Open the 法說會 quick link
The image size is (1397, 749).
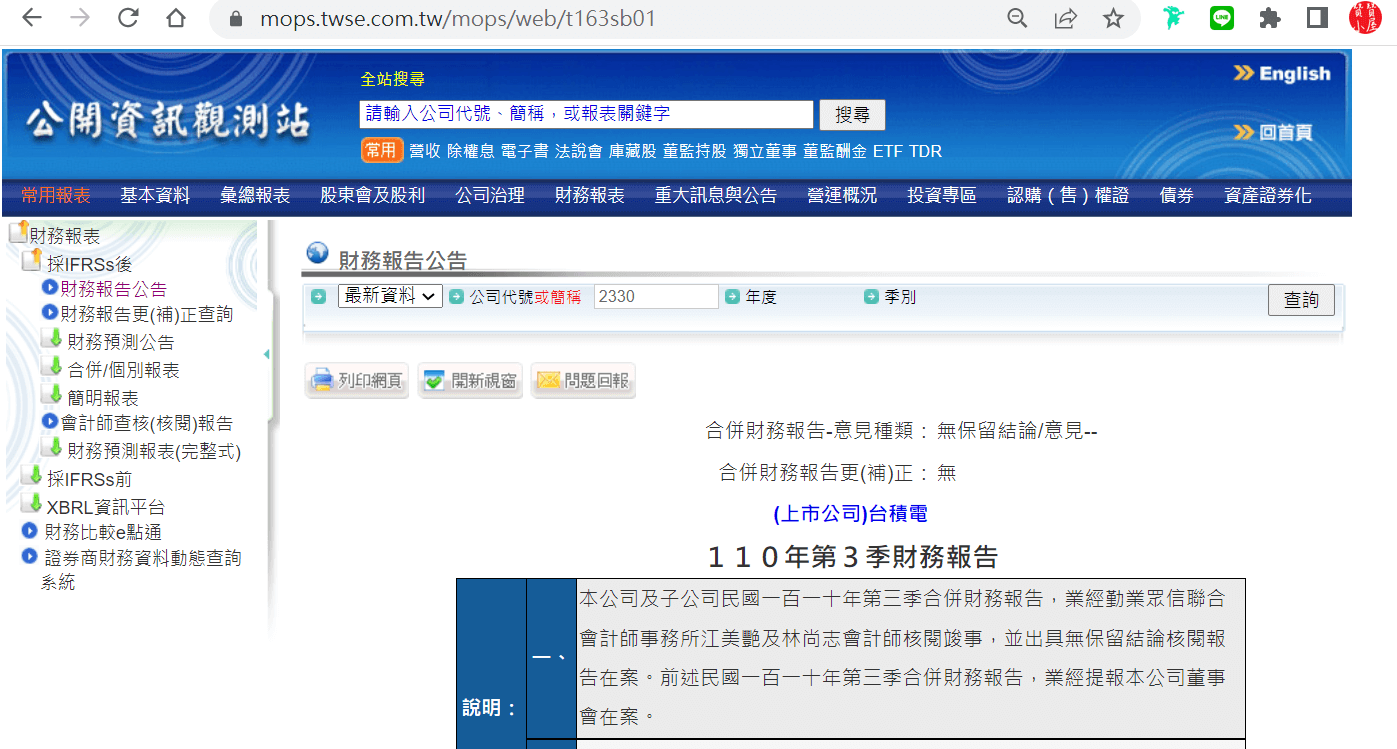click(x=579, y=152)
